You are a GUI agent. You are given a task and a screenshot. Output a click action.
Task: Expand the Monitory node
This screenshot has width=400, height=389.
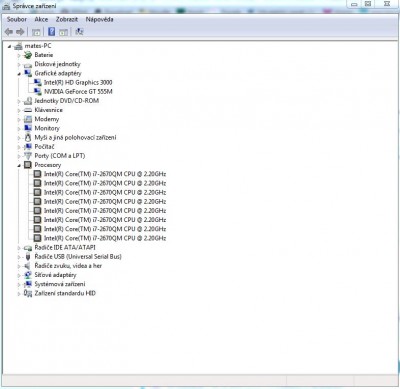point(19,129)
